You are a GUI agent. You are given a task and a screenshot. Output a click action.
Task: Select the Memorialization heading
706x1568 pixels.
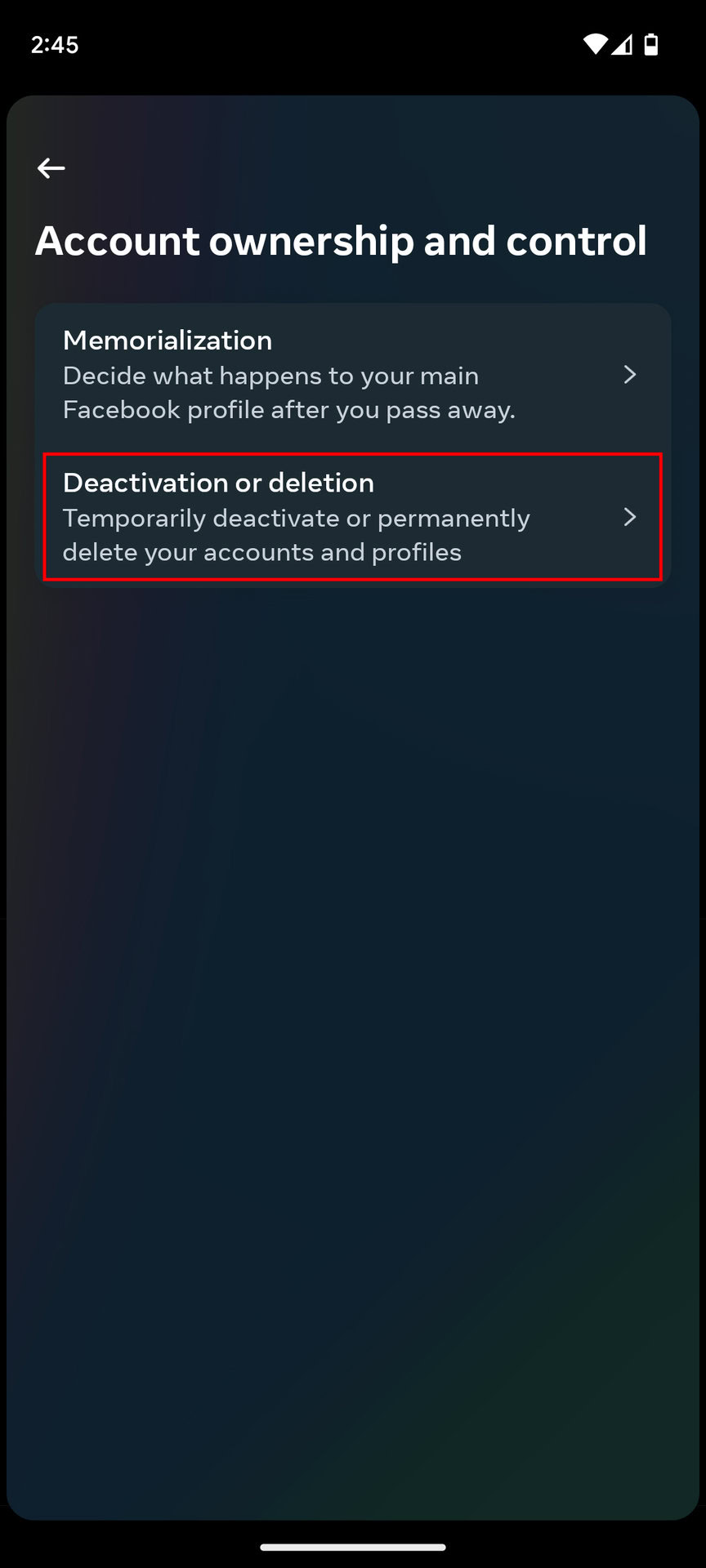click(168, 340)
